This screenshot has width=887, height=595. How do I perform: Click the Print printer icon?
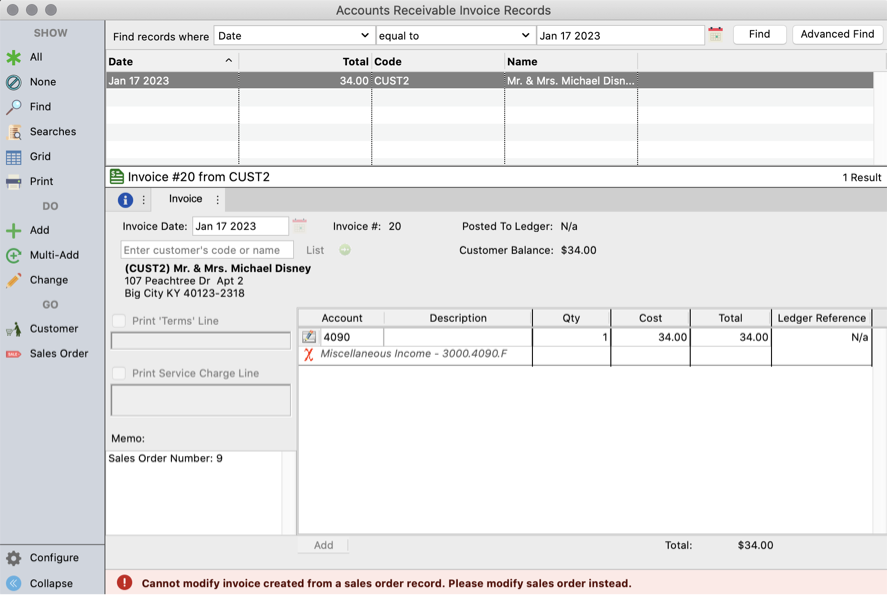[14, 182]
